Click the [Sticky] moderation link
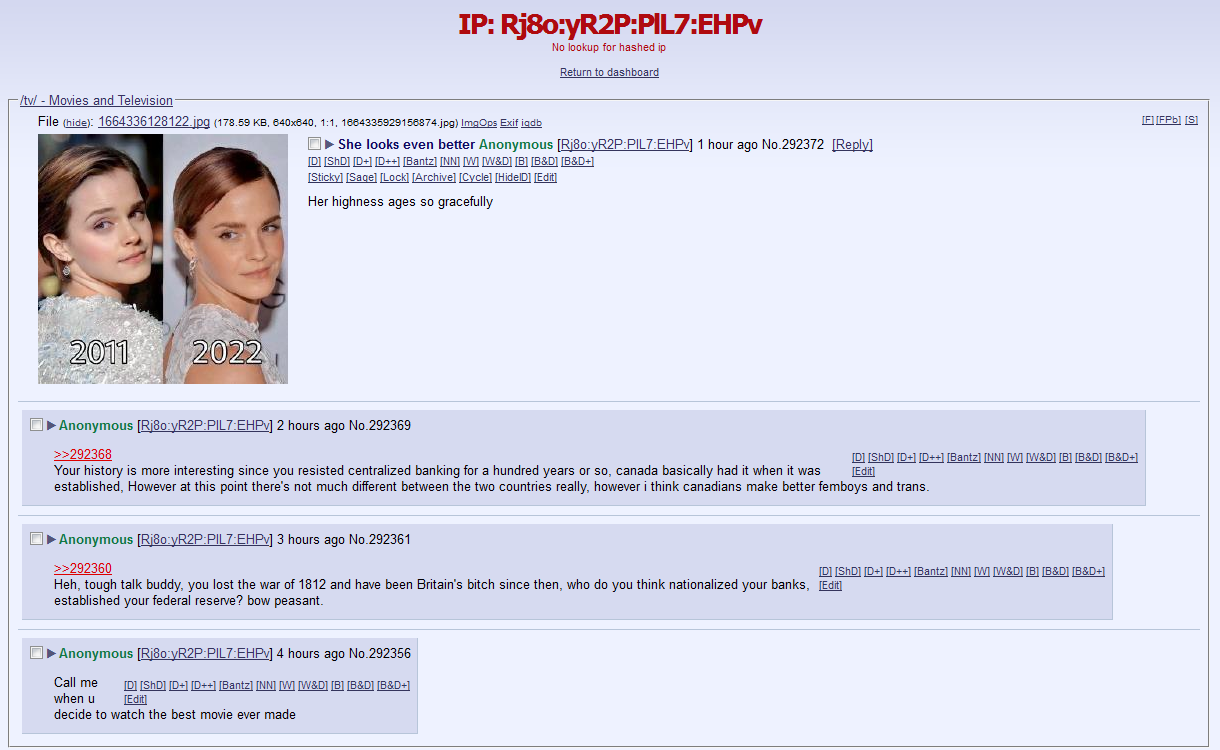 [x=325, y=178]
